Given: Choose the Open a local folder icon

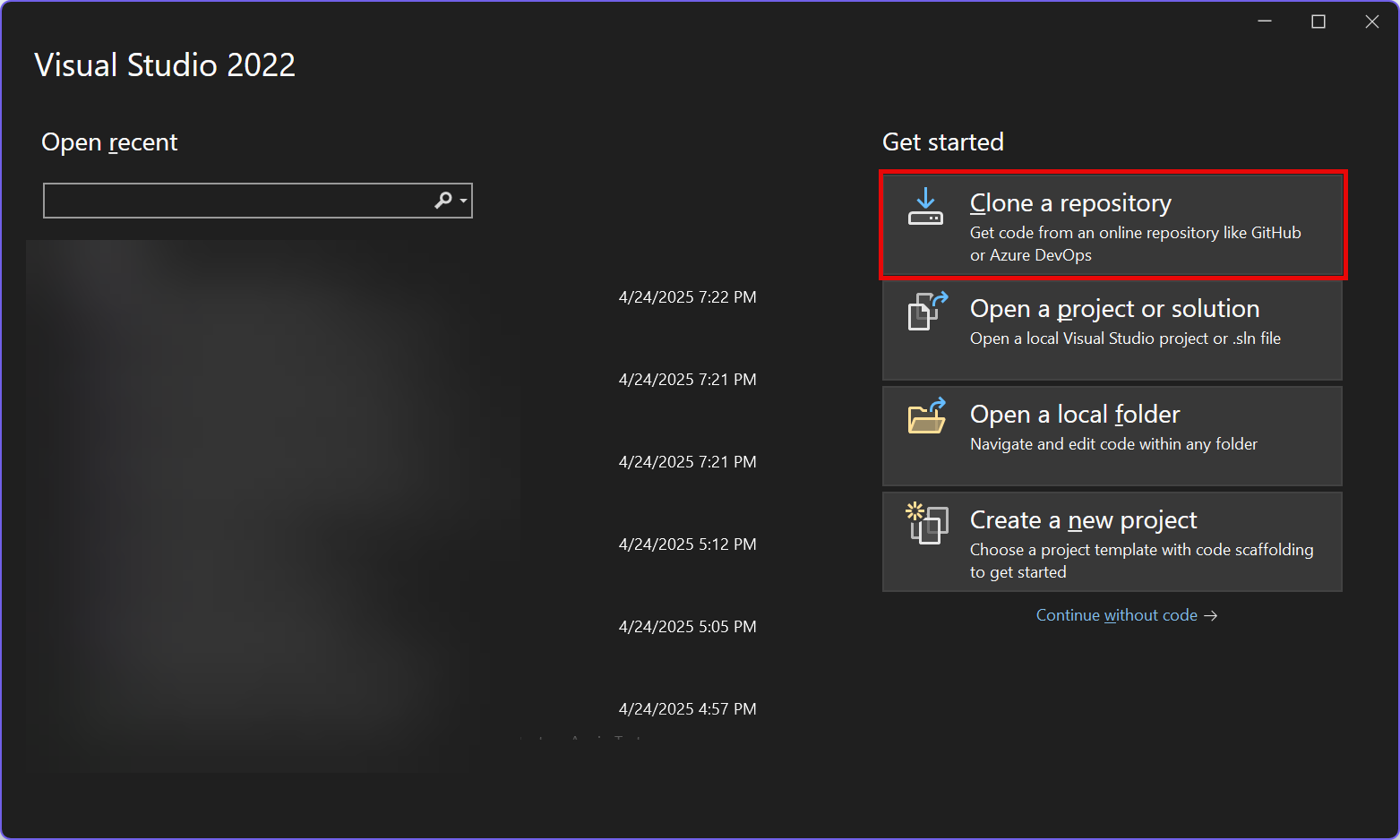Looking at the screenshot, I should point(927,416).
